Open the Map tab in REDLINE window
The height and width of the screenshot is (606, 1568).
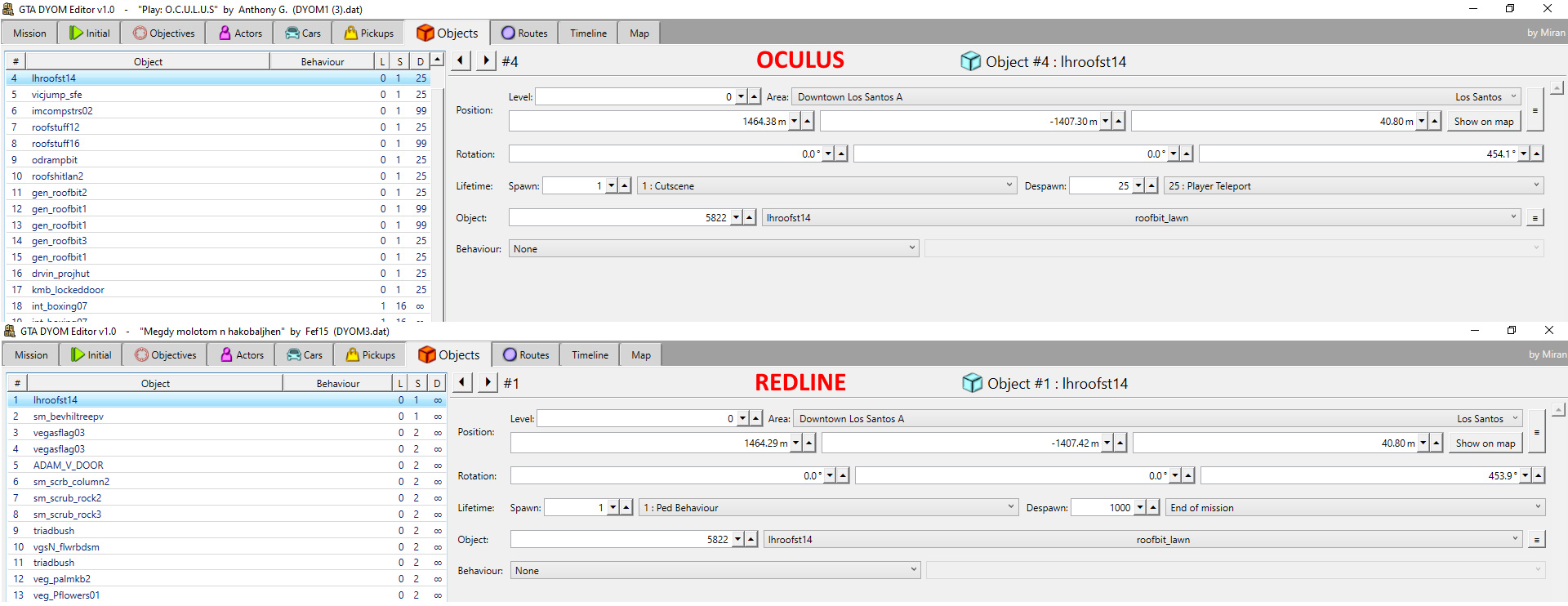[641, 354]
